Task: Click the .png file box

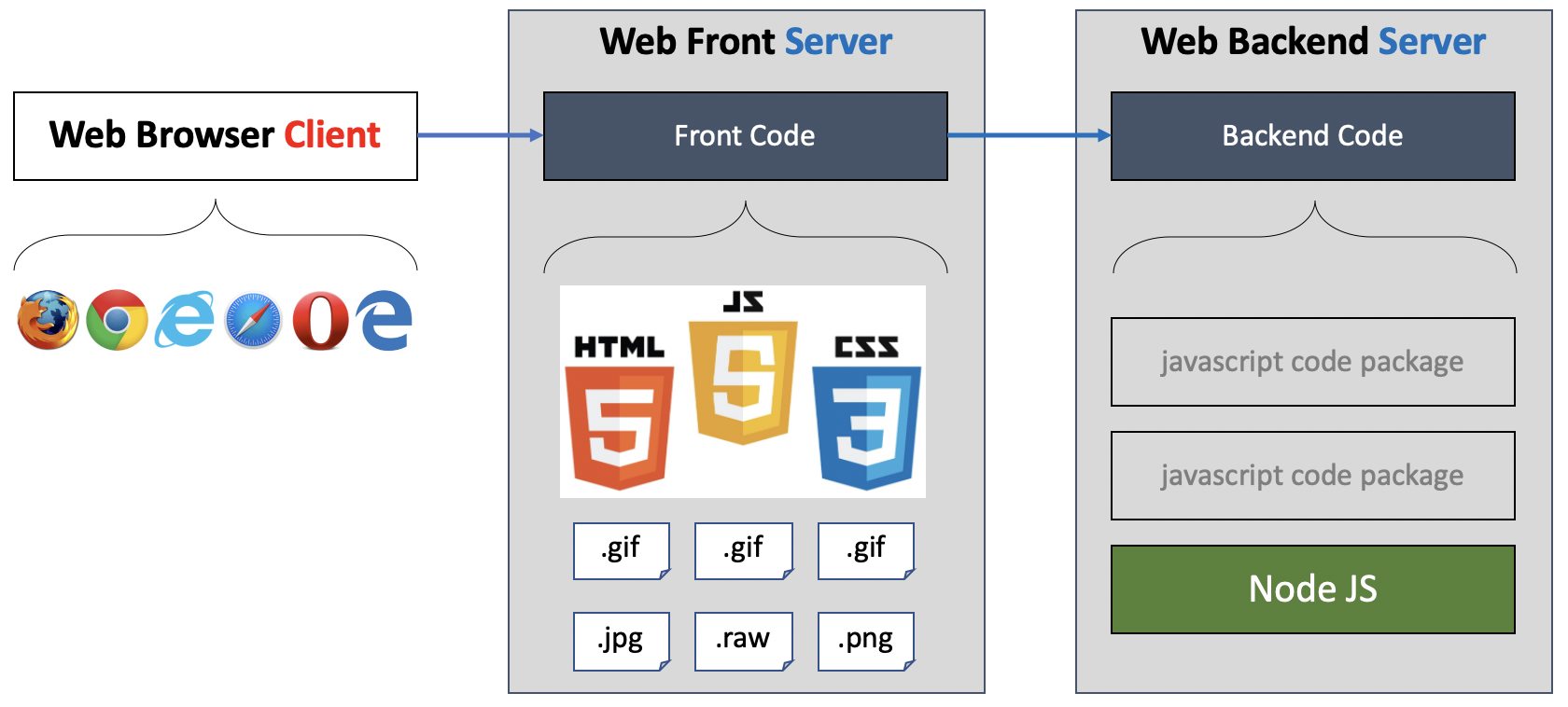Action: coord(866,642)
